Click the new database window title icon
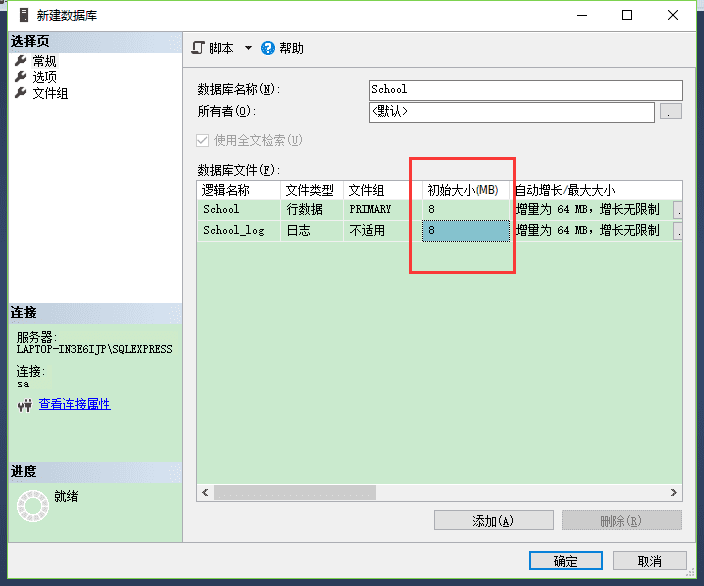This screenshot has height=586, width=704. click(x=24, y=15)
